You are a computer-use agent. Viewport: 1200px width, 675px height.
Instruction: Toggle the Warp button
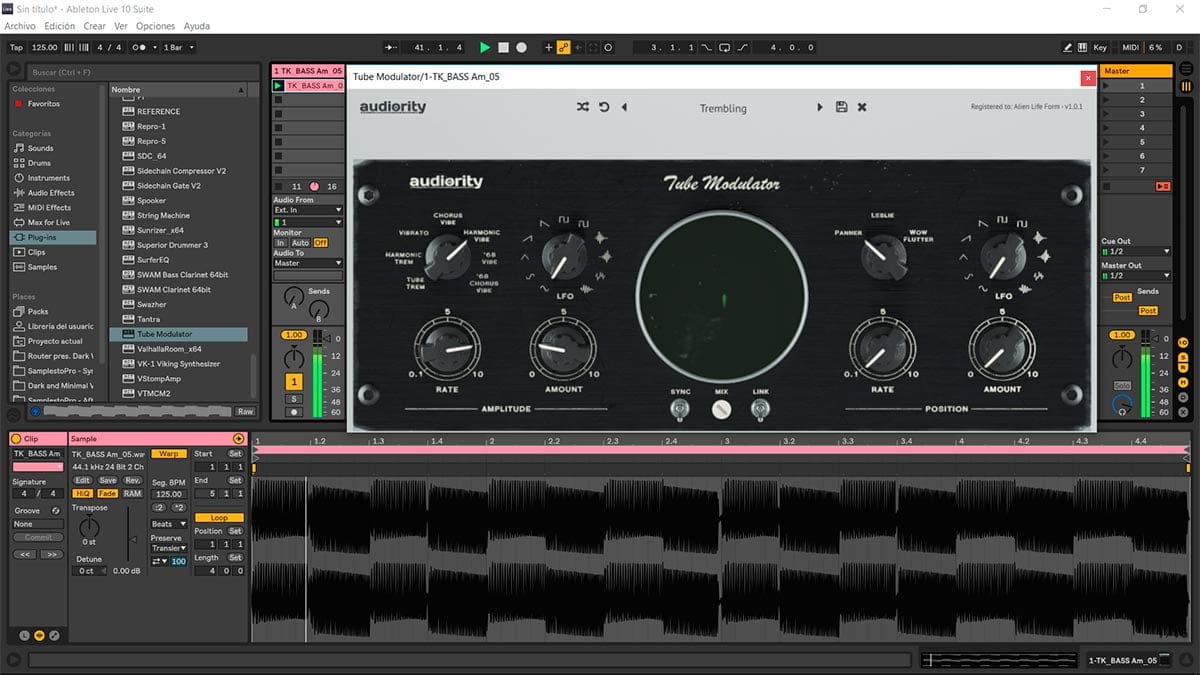click(169, 454)
